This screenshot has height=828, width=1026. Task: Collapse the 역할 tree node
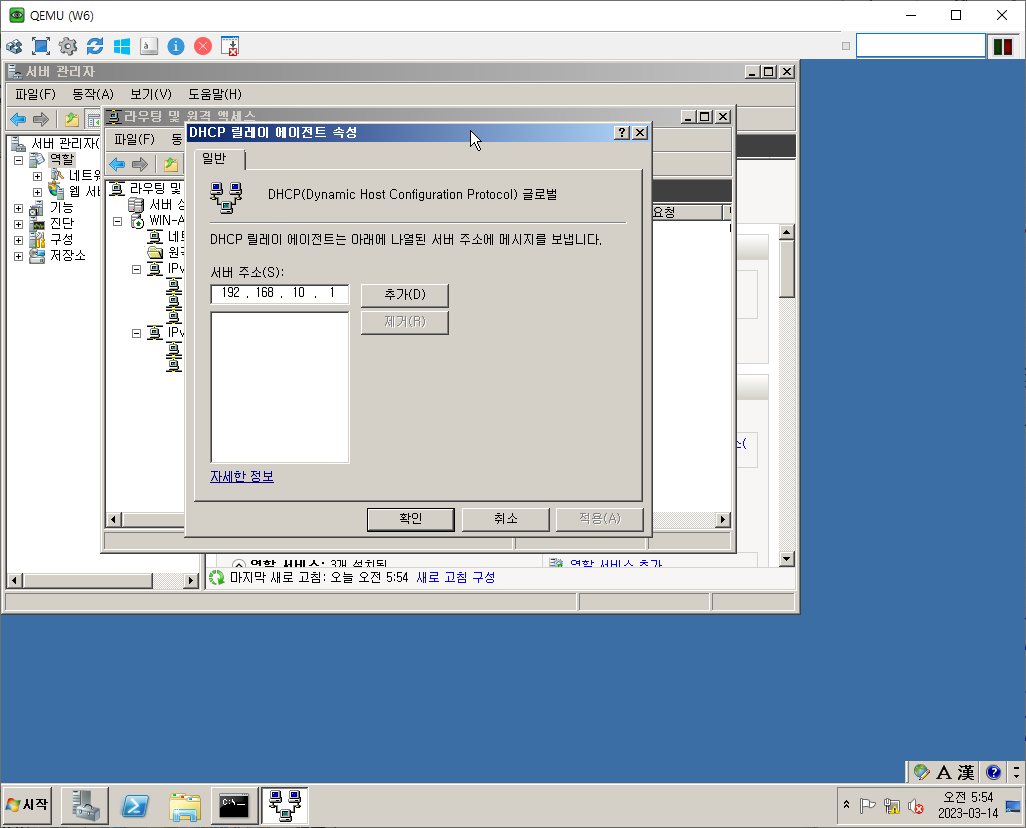(18, 160)
